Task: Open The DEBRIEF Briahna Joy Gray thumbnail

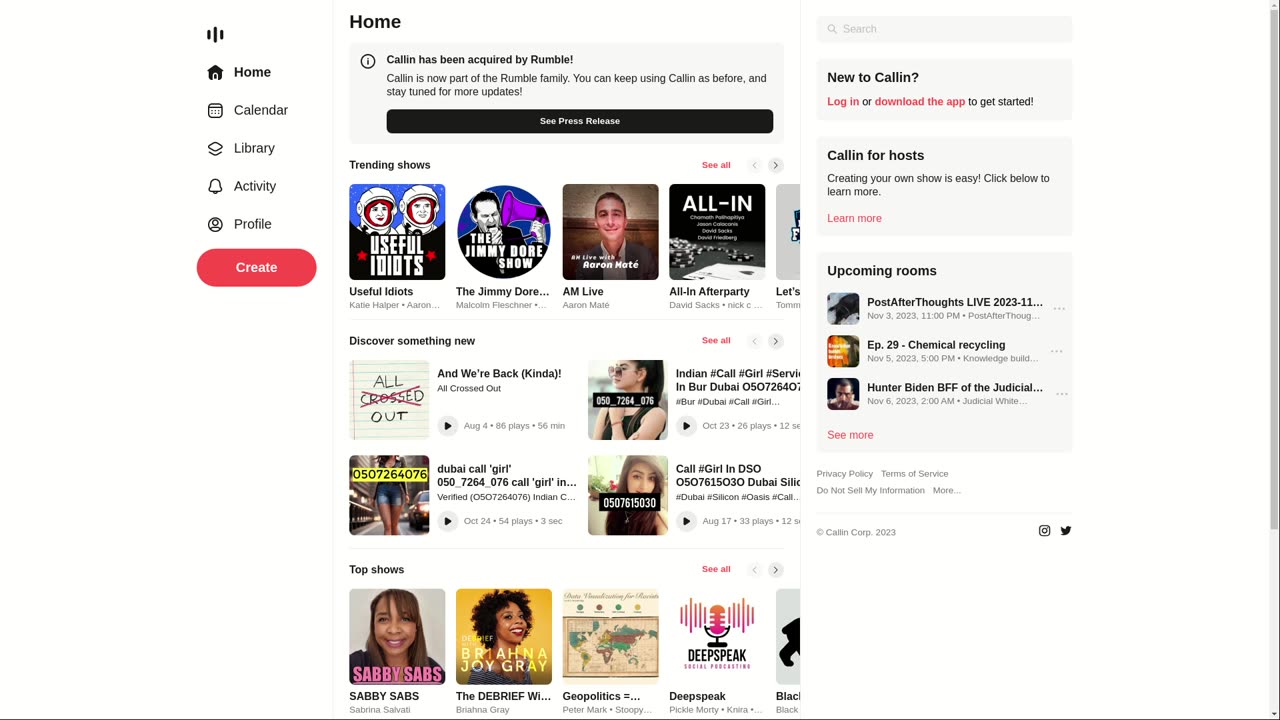Action: [x=504, y=637]
